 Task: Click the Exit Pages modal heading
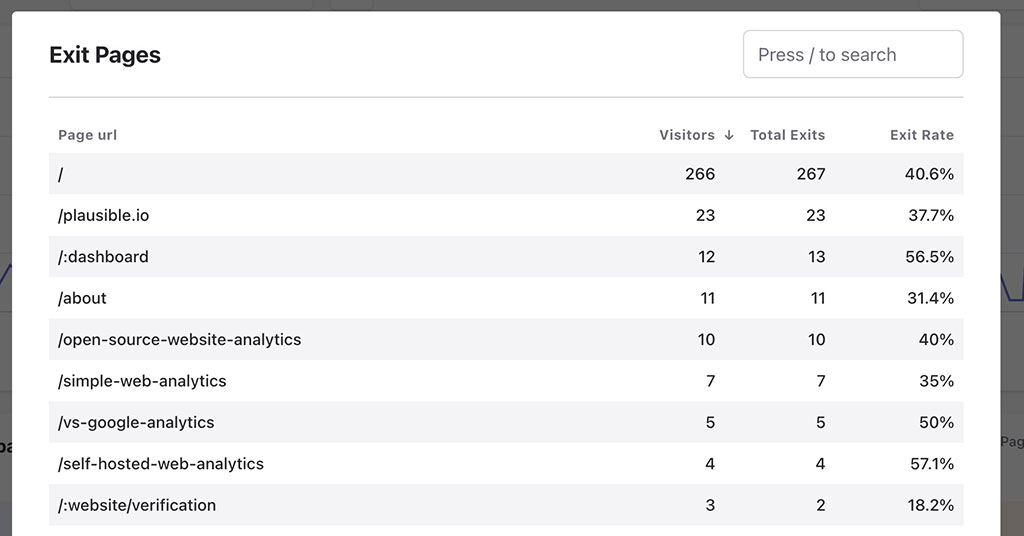pyautogui.click(x=105, y=55)
